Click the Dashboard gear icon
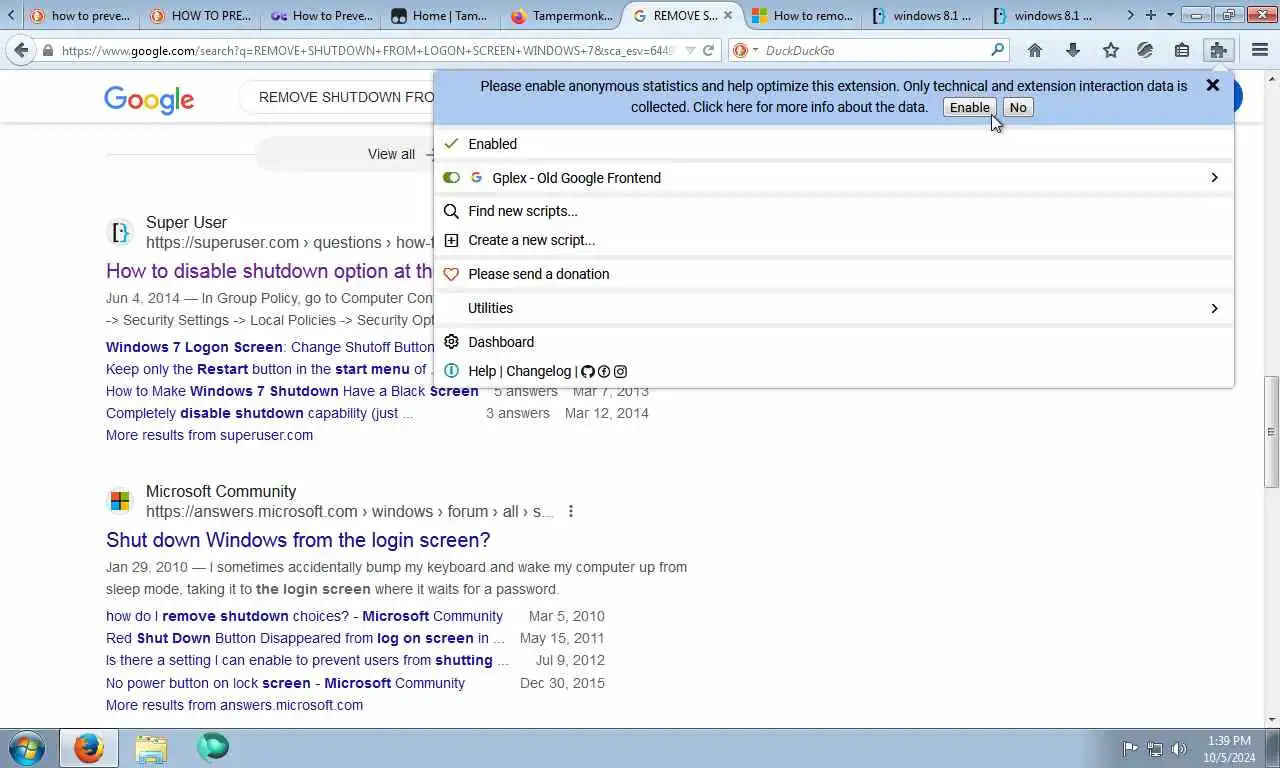This screenshot has height=768, width=1280. click(451, 342)
